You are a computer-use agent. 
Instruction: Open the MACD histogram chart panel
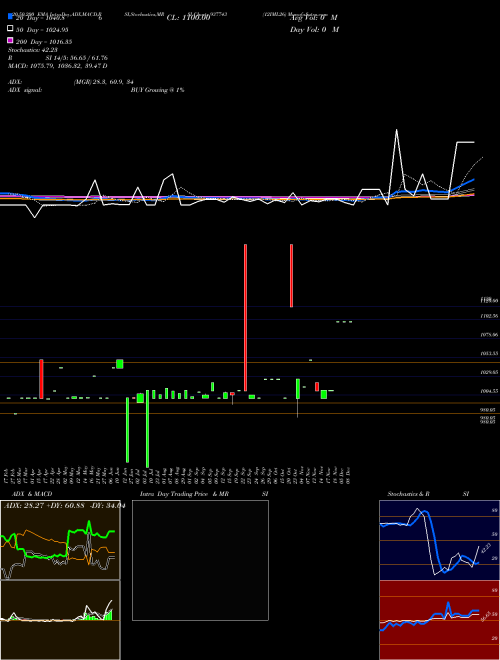[x=60, y=620]
